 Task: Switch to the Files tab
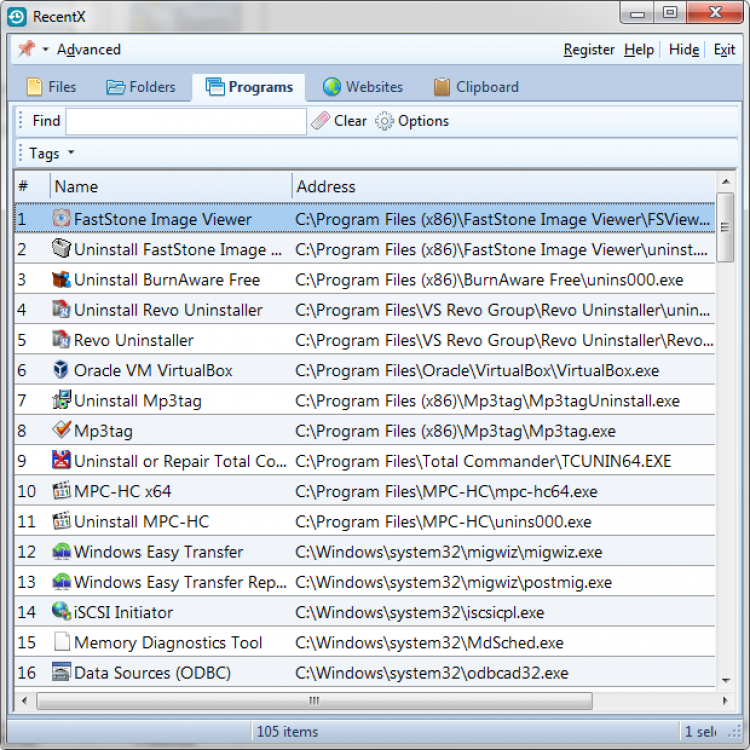(51, 87)
